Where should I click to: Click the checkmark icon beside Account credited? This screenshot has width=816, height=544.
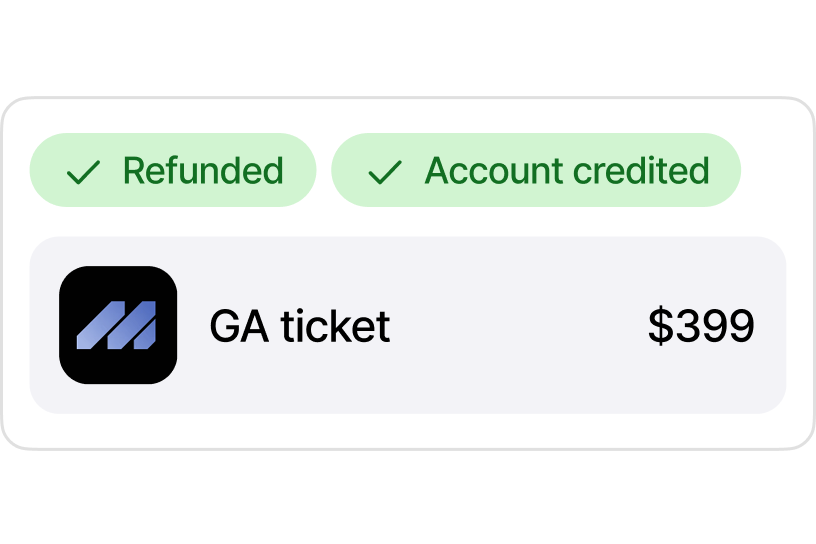(384, 172)
